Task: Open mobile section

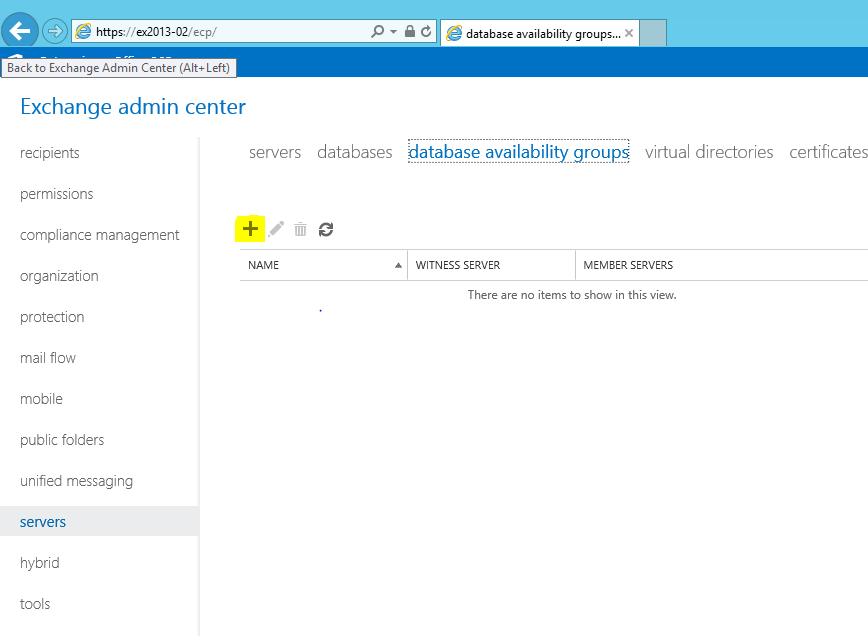Action: point(42,399)
